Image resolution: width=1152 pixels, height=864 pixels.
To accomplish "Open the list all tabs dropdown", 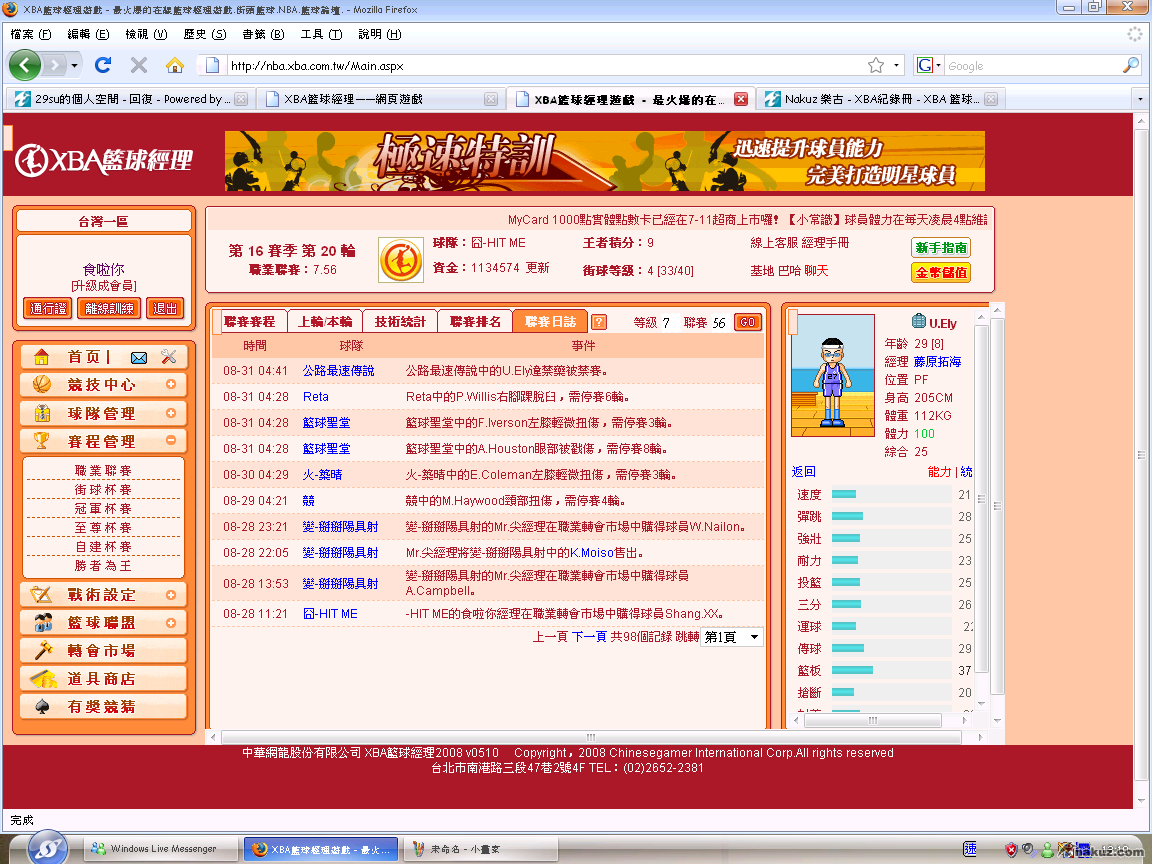I will click(1140, 98).
